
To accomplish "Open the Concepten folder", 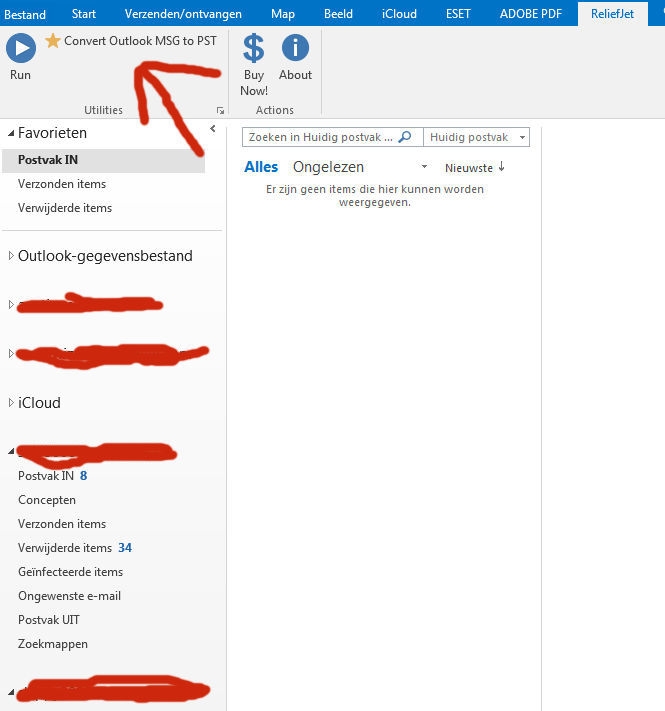I will tap(47, 500).
